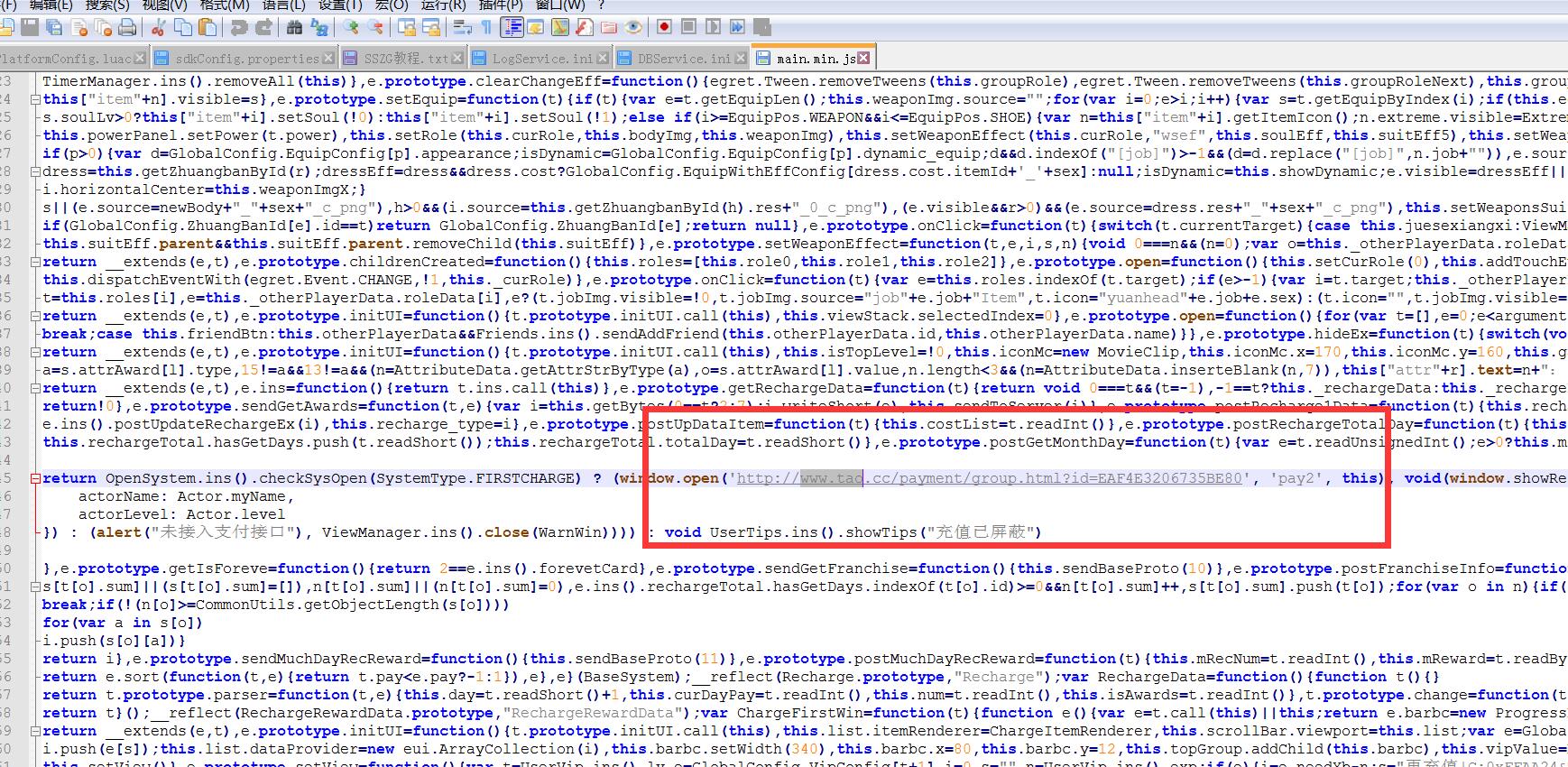This screenshot has width=1568, height=767.
Task: Click the Zoom In magnifier icon
Action: pos(351,27)
